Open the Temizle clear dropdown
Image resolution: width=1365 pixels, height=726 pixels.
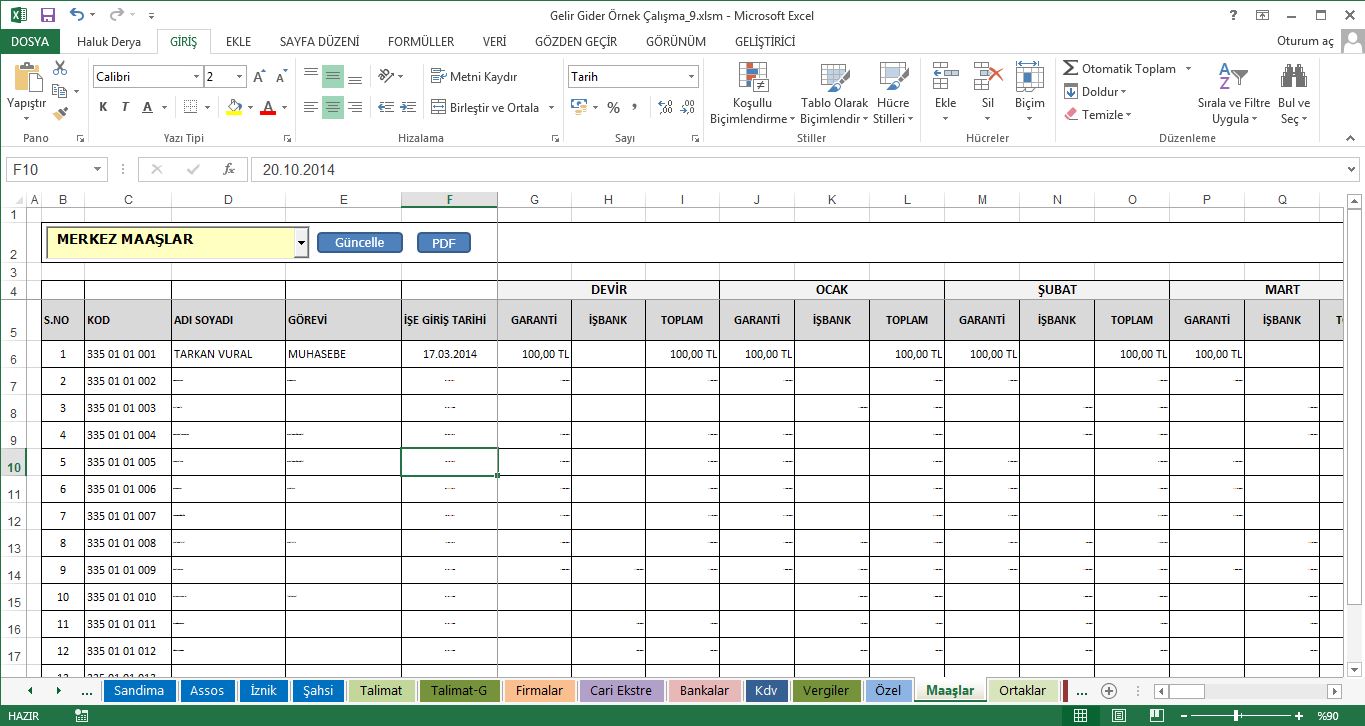click(x=1097, y=114)
